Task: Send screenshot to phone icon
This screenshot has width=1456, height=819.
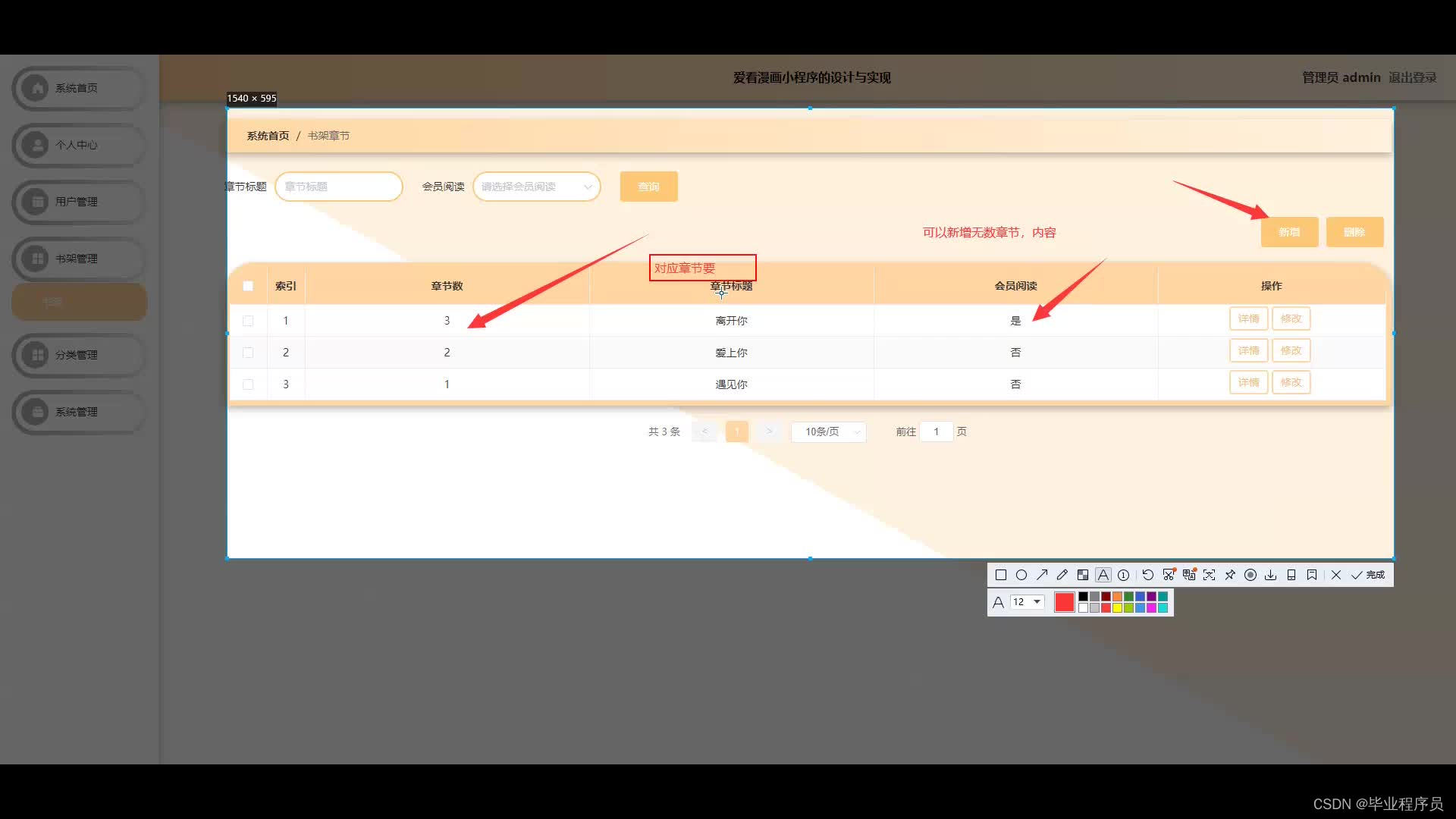Action: tap(1291, 575)
